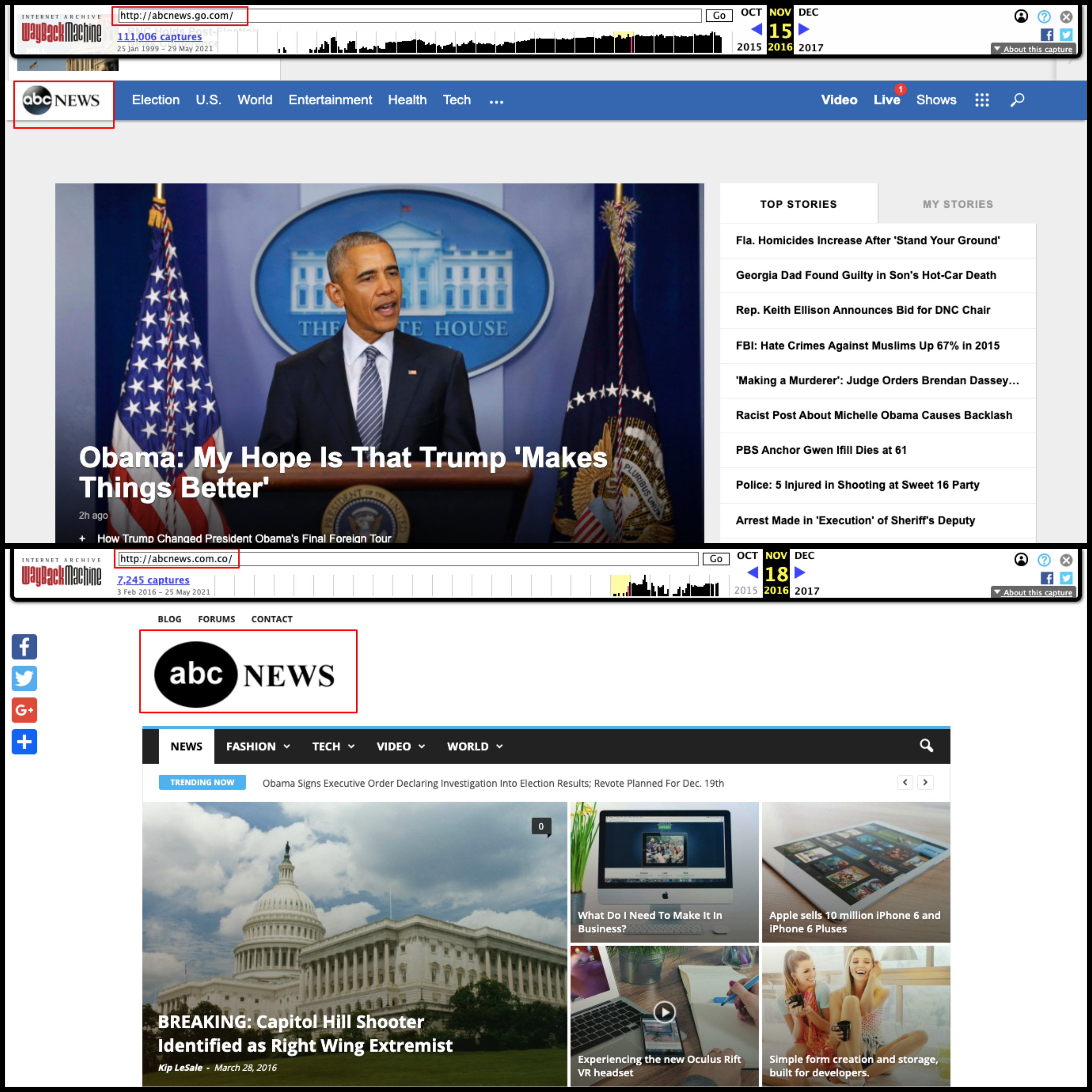The height and width of the screenshot is (1092, 1092).
Task: Select the TOP STORIES tab
Action: coord(798,204)
